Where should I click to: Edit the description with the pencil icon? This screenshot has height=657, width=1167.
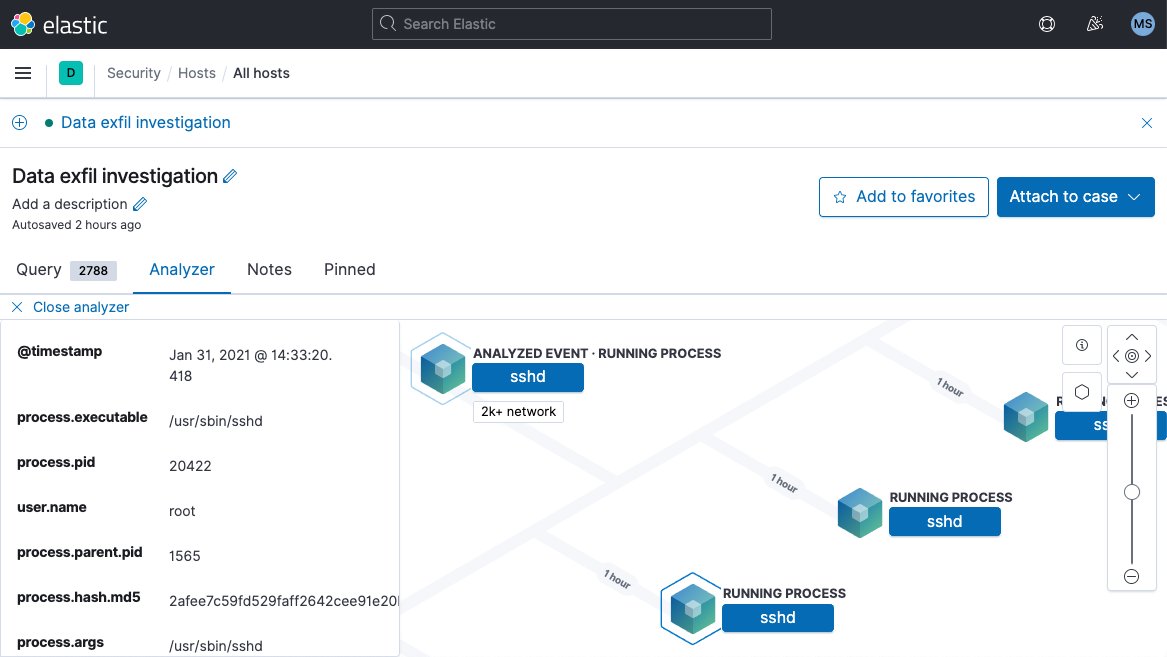click(x=139, y=203)
